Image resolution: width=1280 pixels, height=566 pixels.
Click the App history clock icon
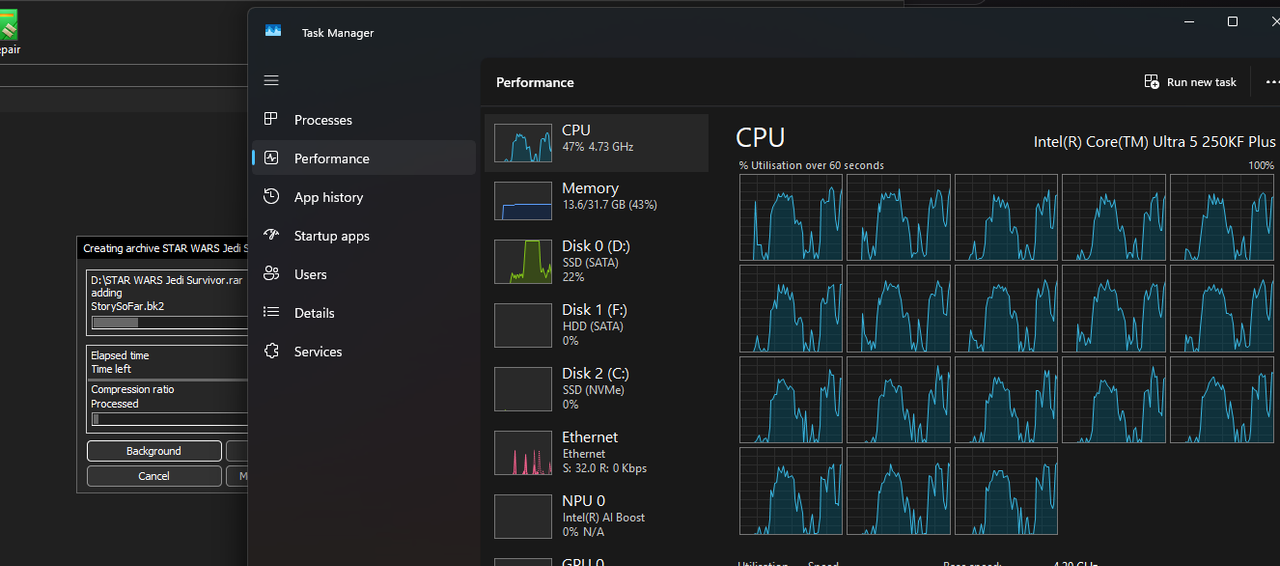coord(271,197)
